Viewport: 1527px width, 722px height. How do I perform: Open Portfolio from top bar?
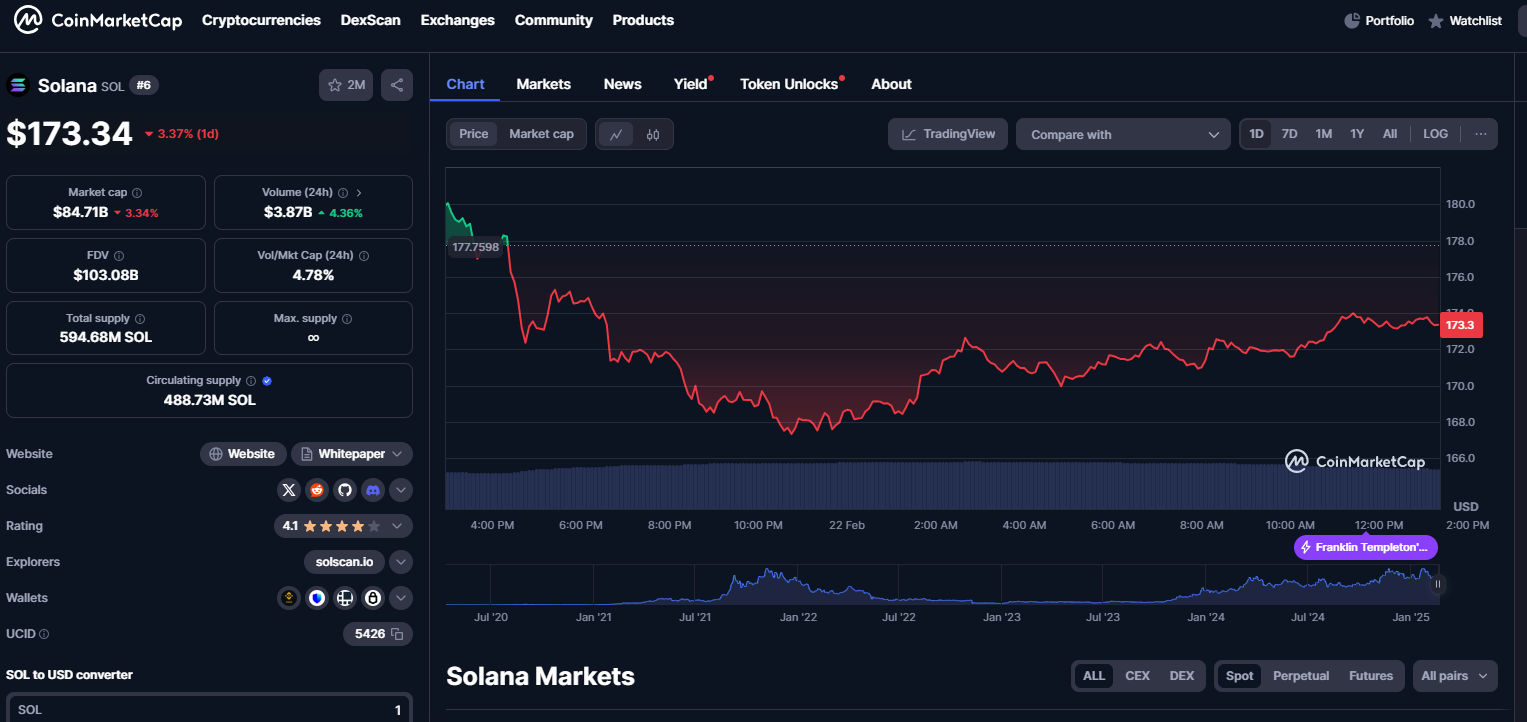(1379, 20)
